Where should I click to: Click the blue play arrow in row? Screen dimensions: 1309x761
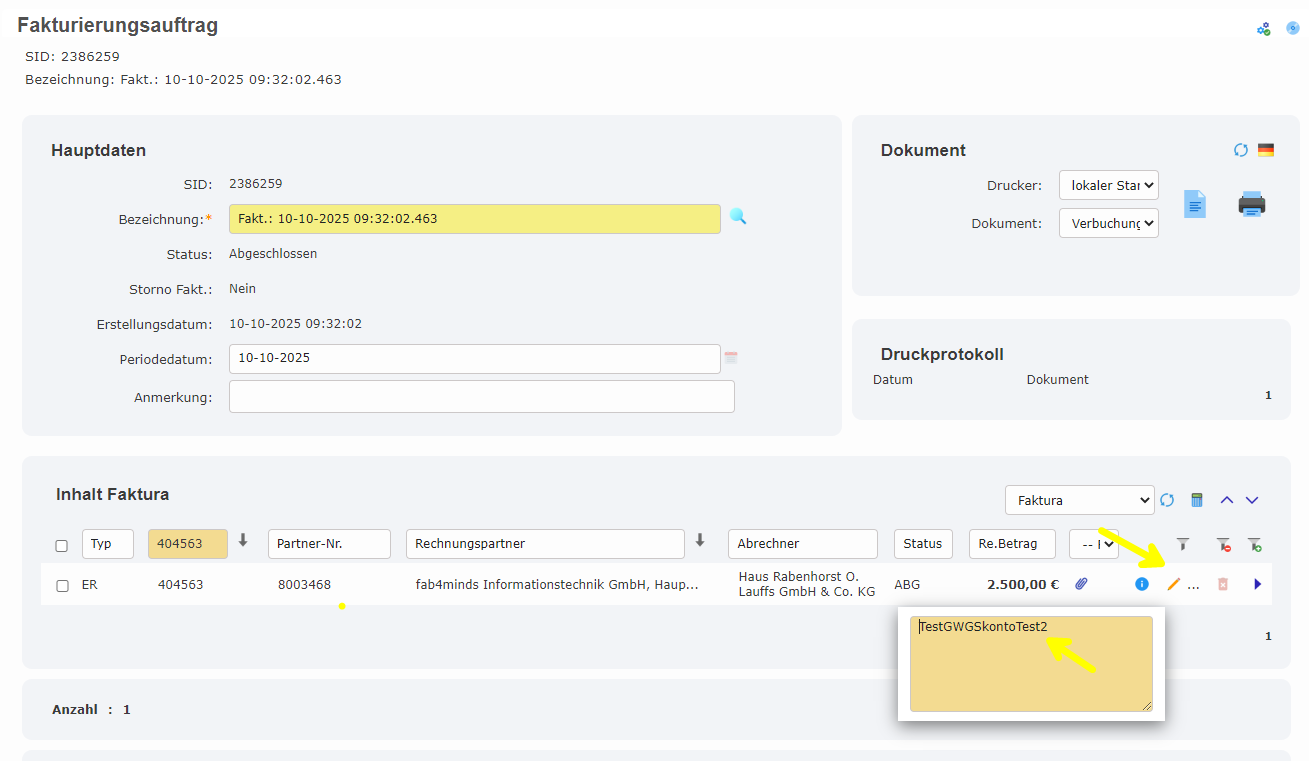point(1258,584)
